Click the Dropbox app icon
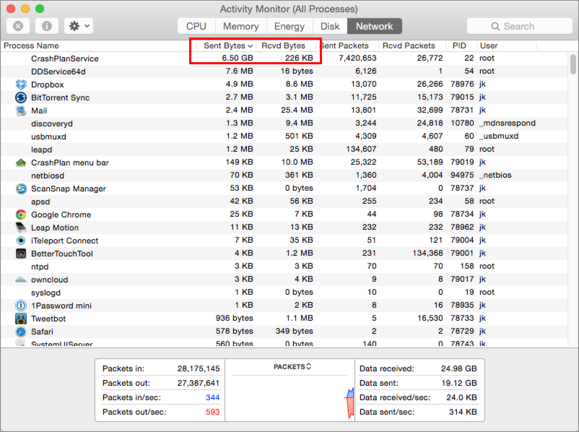 (x=21, y=85)
